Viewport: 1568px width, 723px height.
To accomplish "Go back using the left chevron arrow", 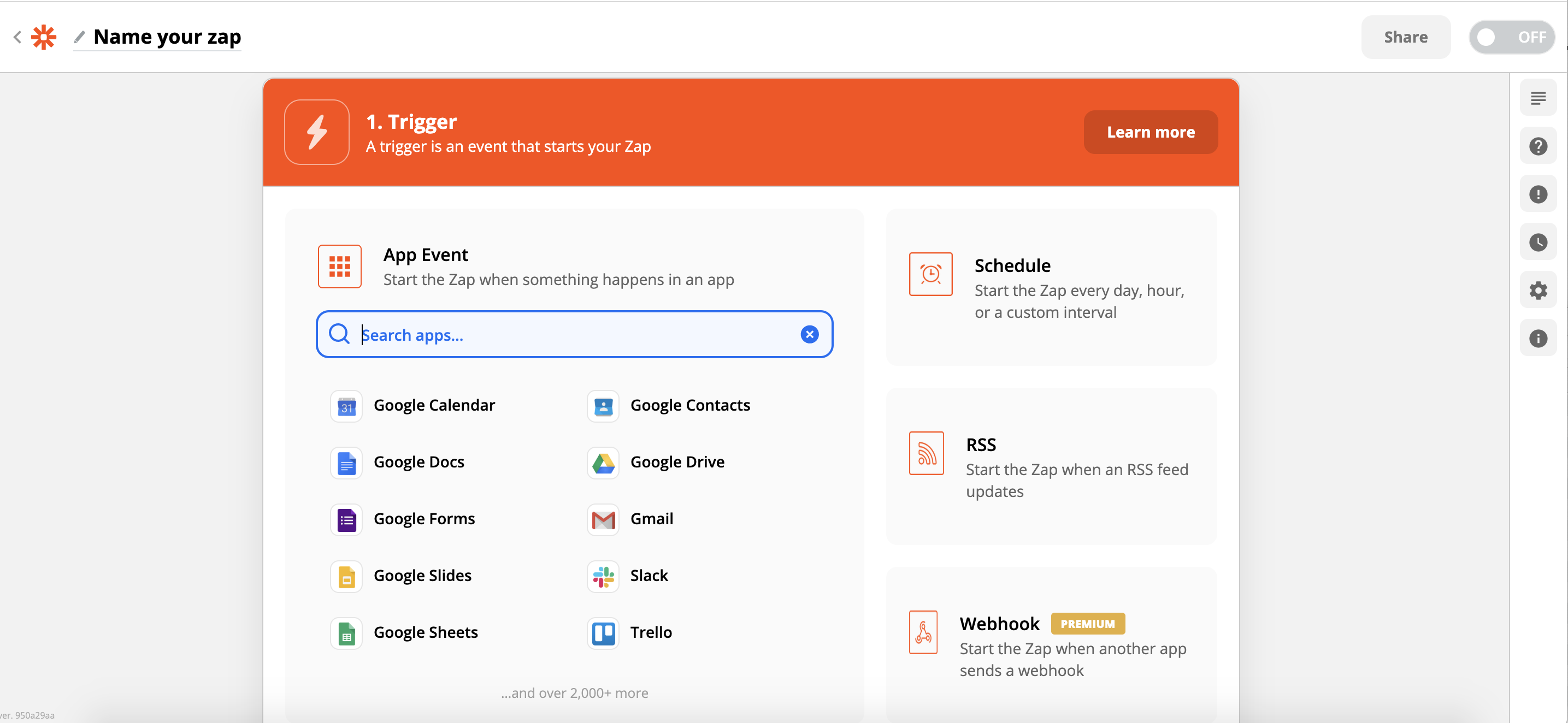I will tap(17, 37).
